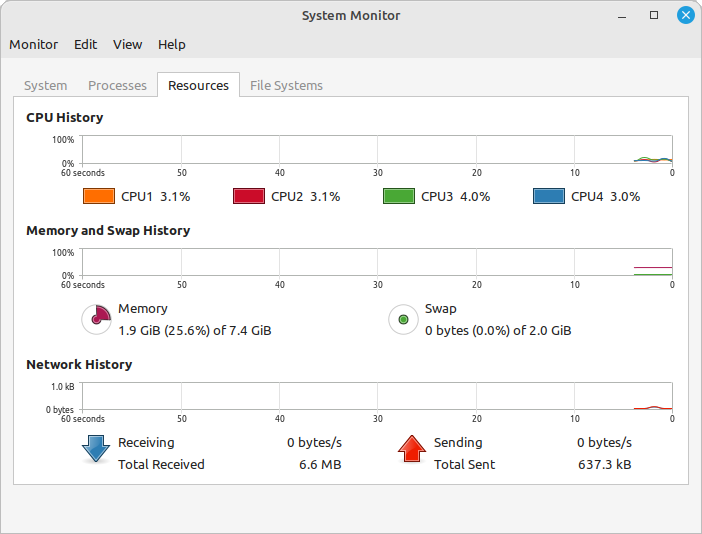The image size is (702, 534).
Task: Click the 'Swap' label
Action: 441,308
